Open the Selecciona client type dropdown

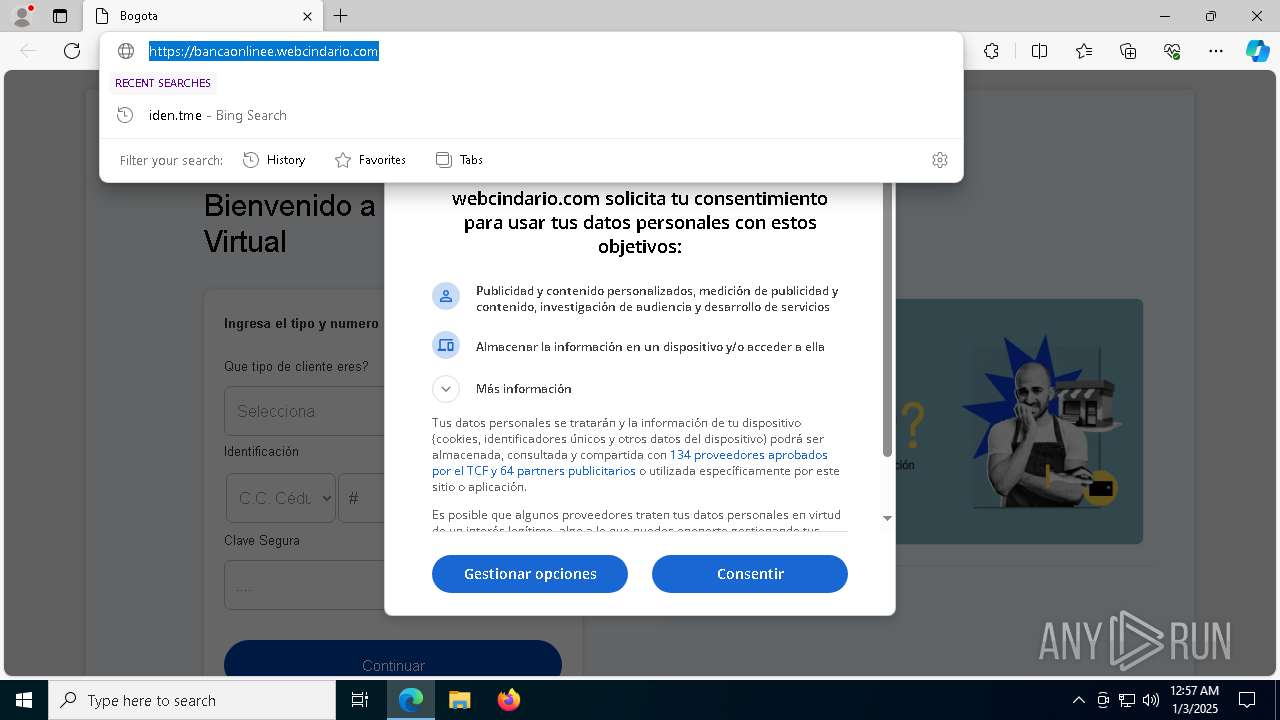305,411
